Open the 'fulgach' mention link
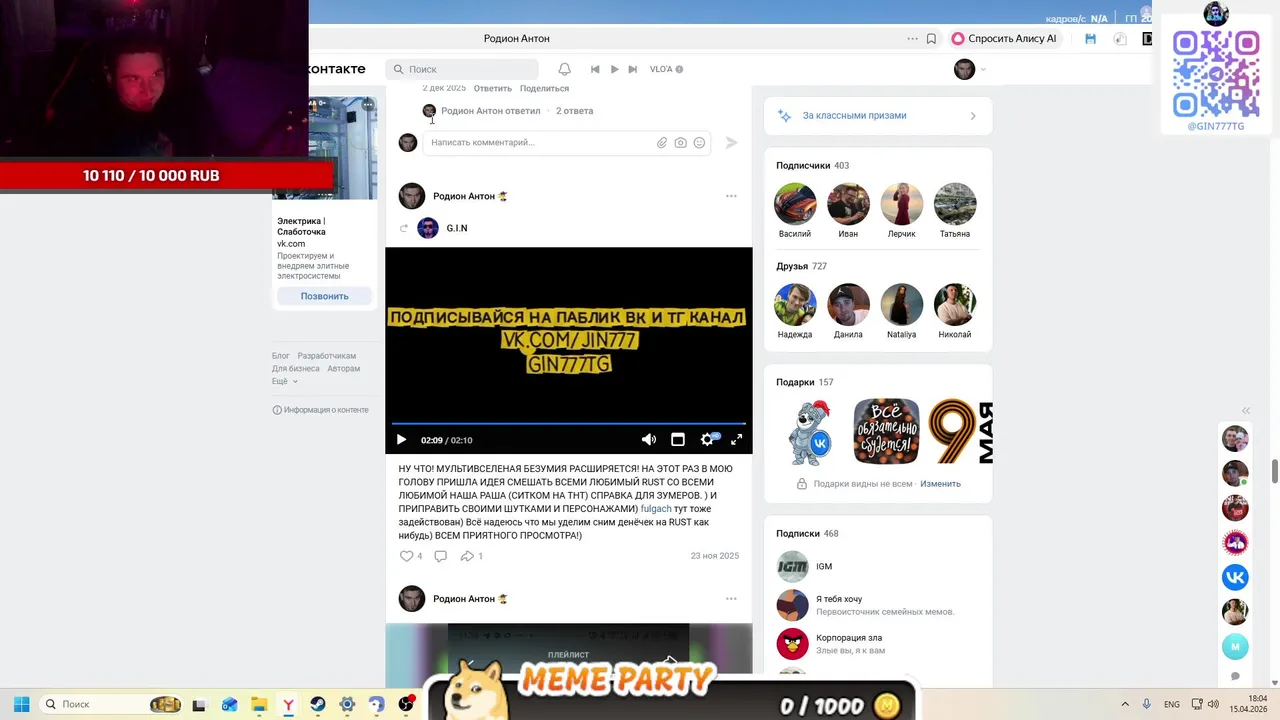Viewport: 1280px width, 720px height. (x=656, y=509)
